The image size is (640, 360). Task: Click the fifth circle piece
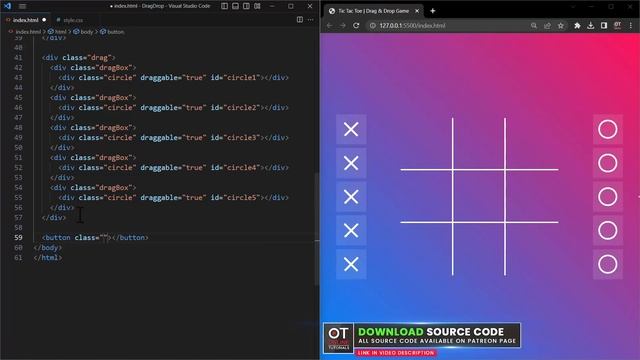pos(608,264)
